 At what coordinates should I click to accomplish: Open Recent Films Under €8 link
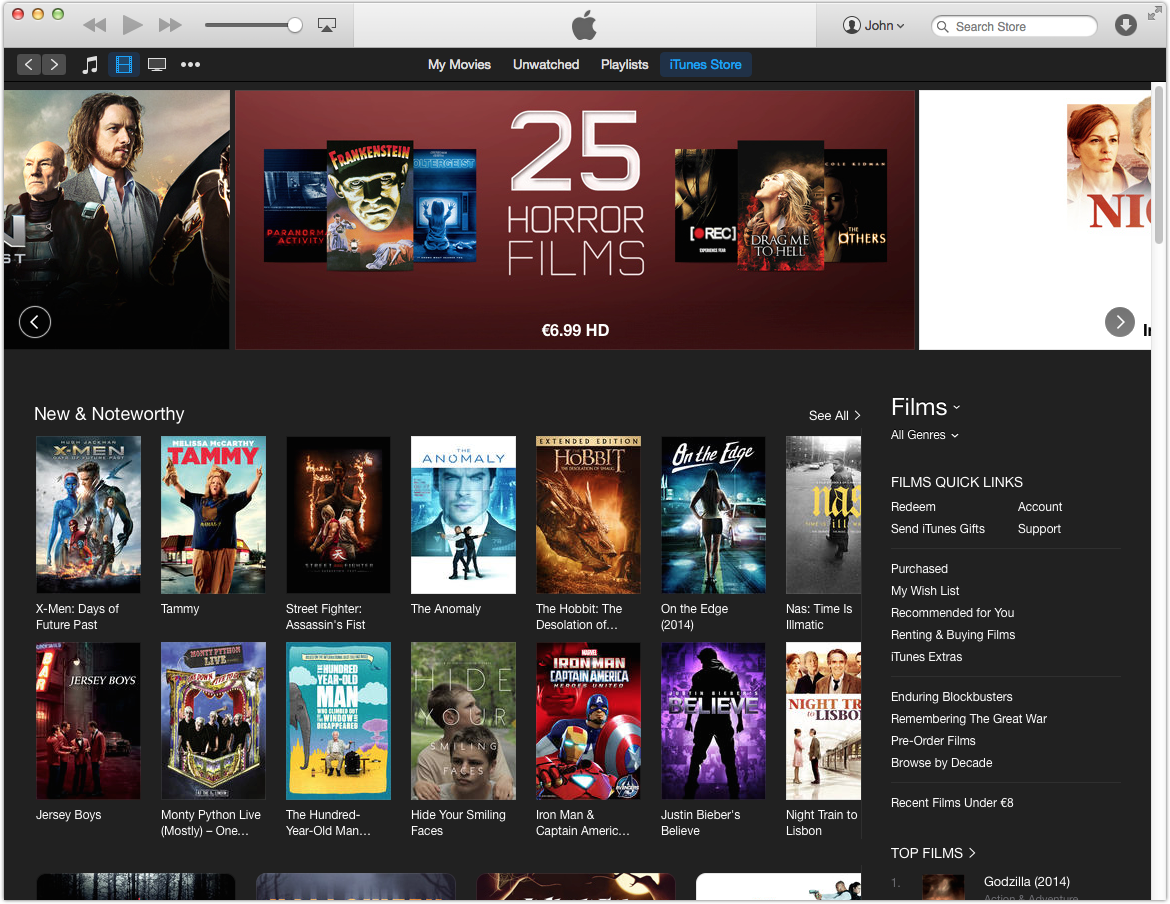coord(951,803)
